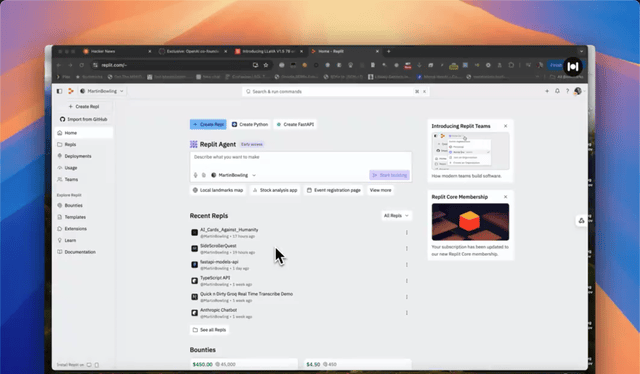The image size is (640, 374).
Task: Open the options menu for fastapi-models-api
Action: coord(407,265)
